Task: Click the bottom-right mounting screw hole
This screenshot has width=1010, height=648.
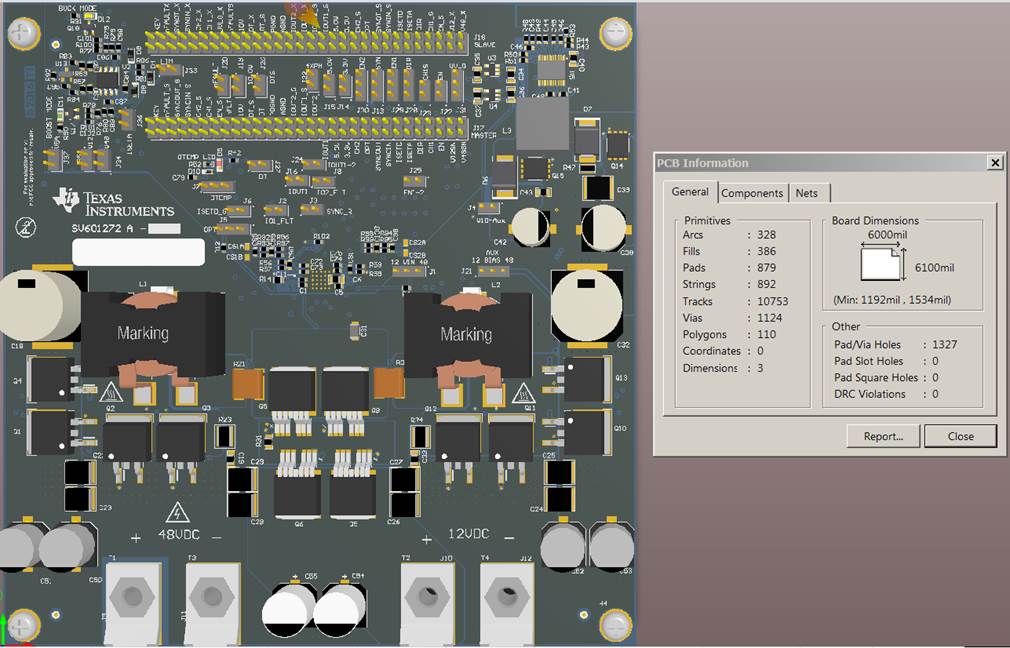Action: (616, 624)
